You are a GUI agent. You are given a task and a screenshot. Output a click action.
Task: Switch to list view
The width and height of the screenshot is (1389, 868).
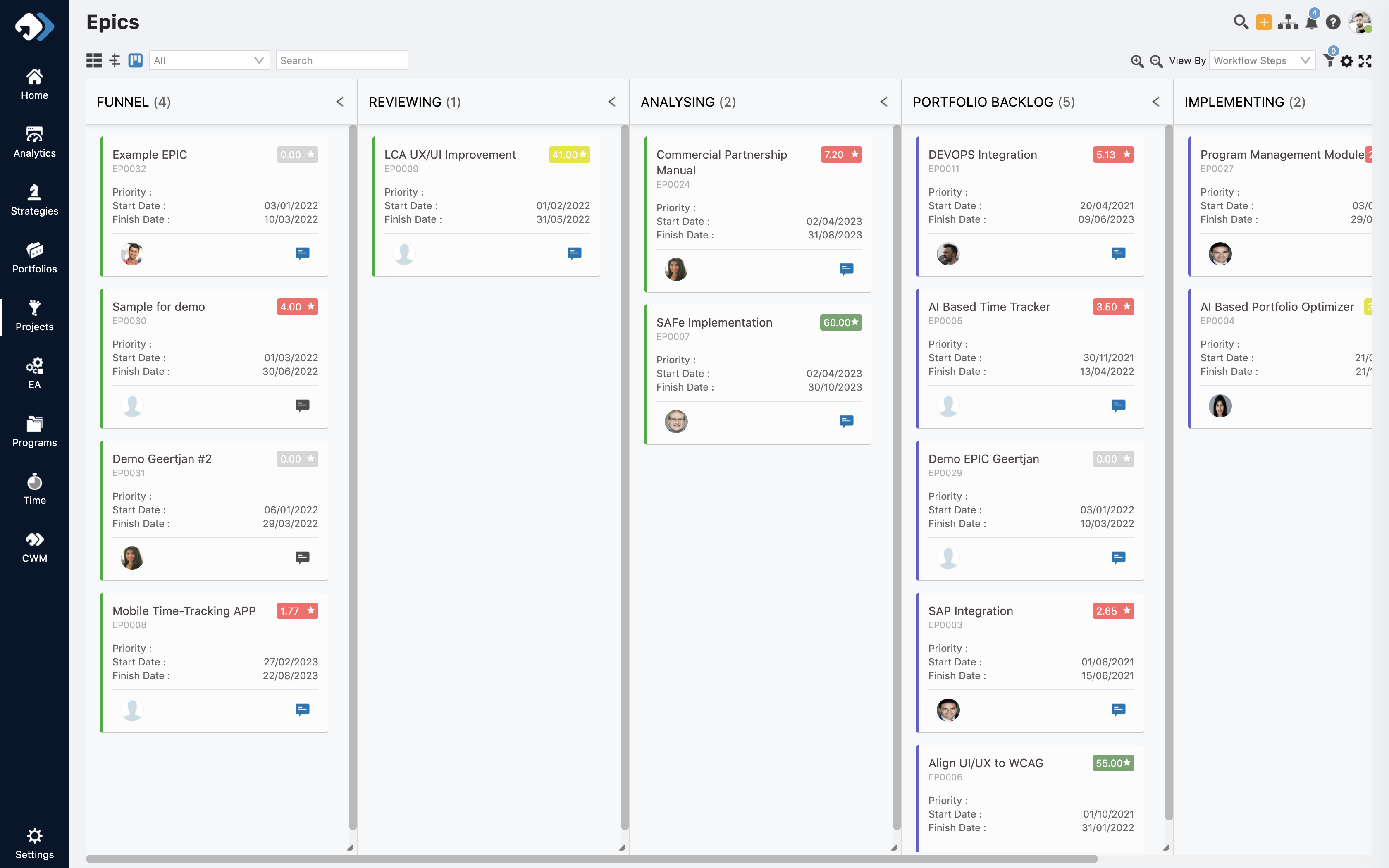(x=93, y=60)
